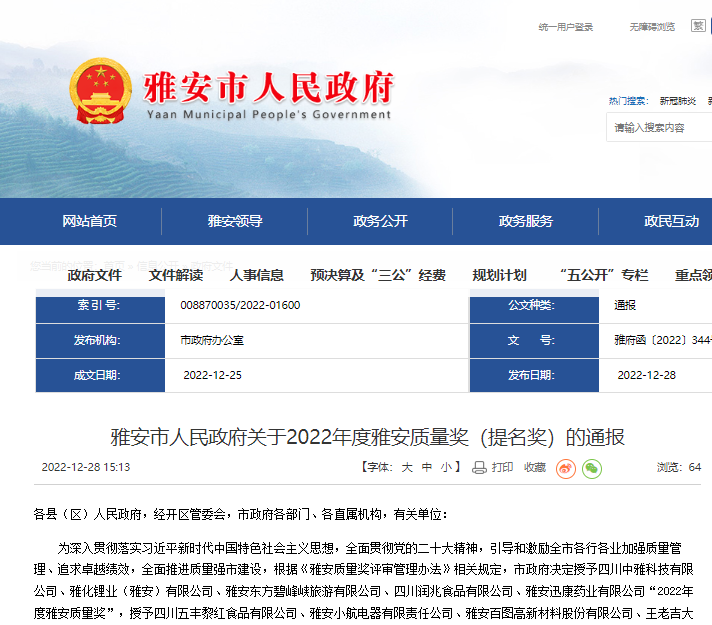Image resolution: width=712 pixels, height=625 pixels.
Task: Click the 新冠肺炎 hot search term
Action: (x=677, y=101)
